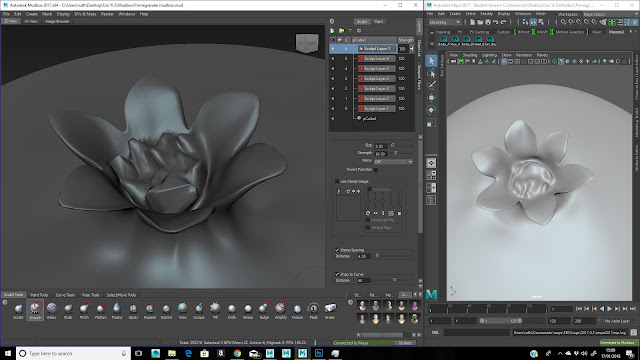Click the Windows Start button
Image resolution: width=640 pixels, height=360 pixels.
[x=7, y=353]
